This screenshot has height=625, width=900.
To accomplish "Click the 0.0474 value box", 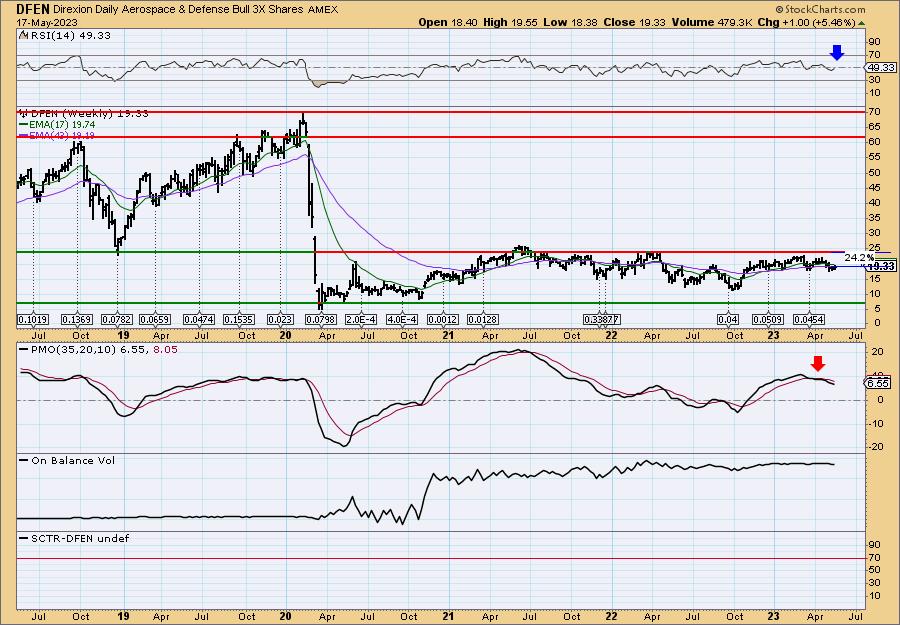I will 199,319.
